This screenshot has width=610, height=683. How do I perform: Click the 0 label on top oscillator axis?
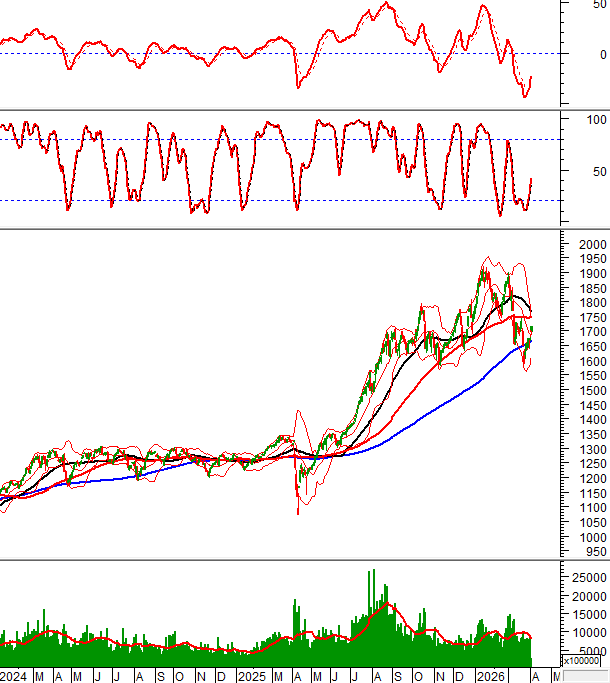599,54
